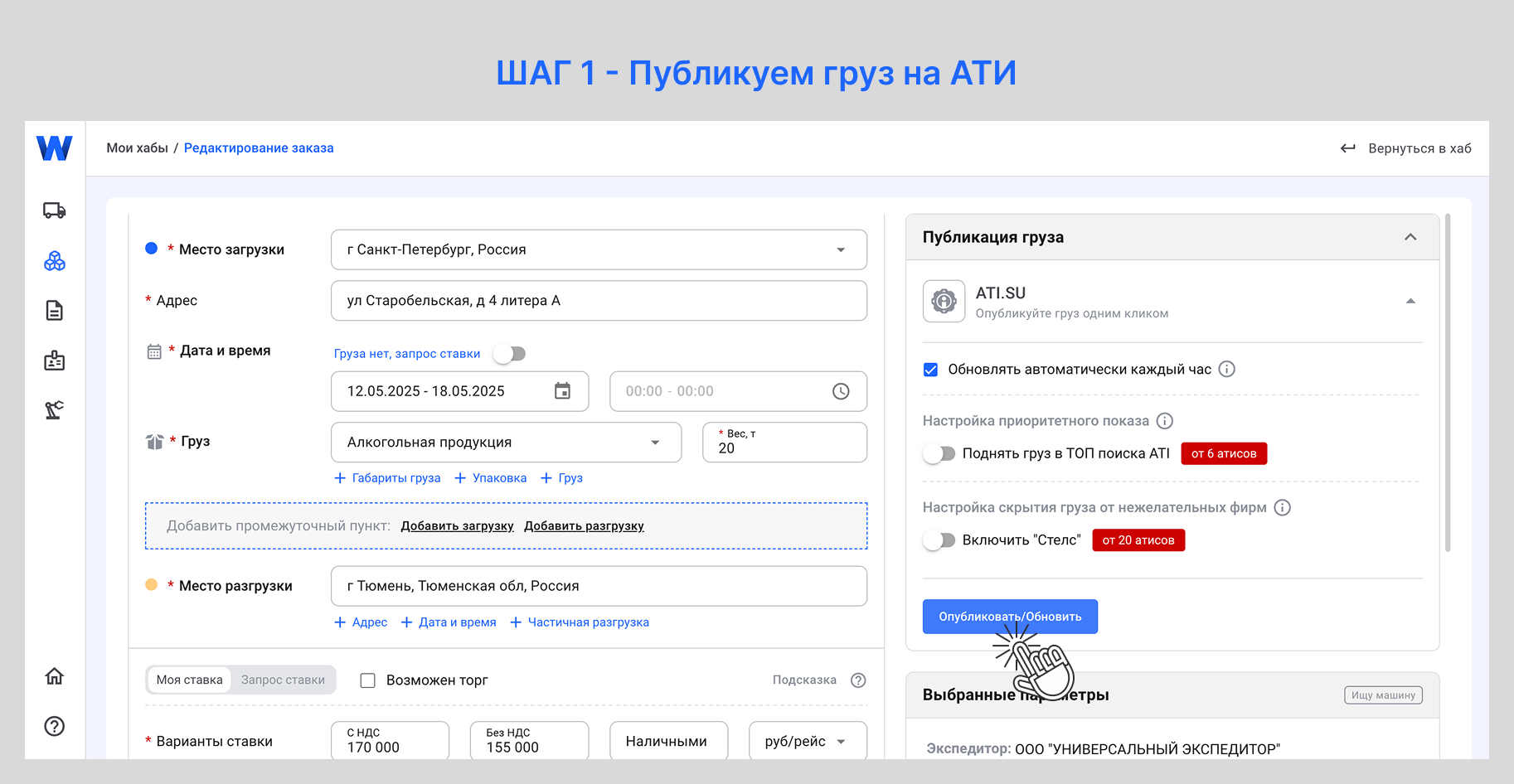Image resolution: width=1514 pixels, height=784 pixels.
Task: Click the от 6 атисов red badge
Action: pyautogui.click(x=1224, y=453)
